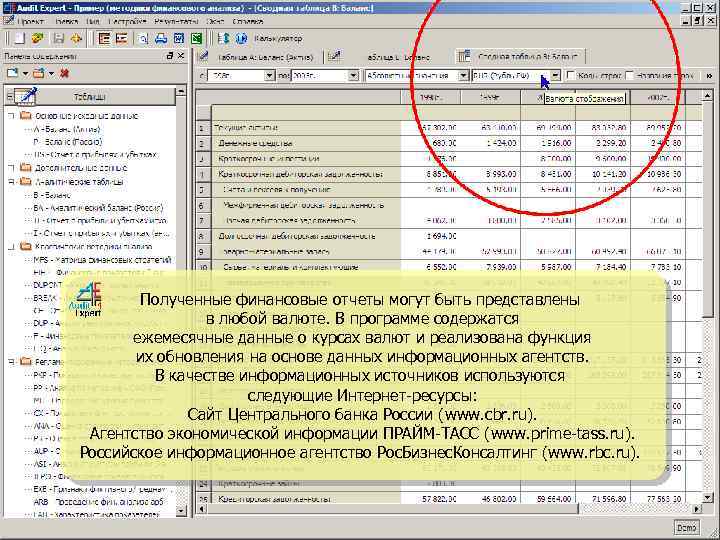Collapse the Основные исходные данные folder
This screenshot has width=720, height=540.
tap(11, 116)
